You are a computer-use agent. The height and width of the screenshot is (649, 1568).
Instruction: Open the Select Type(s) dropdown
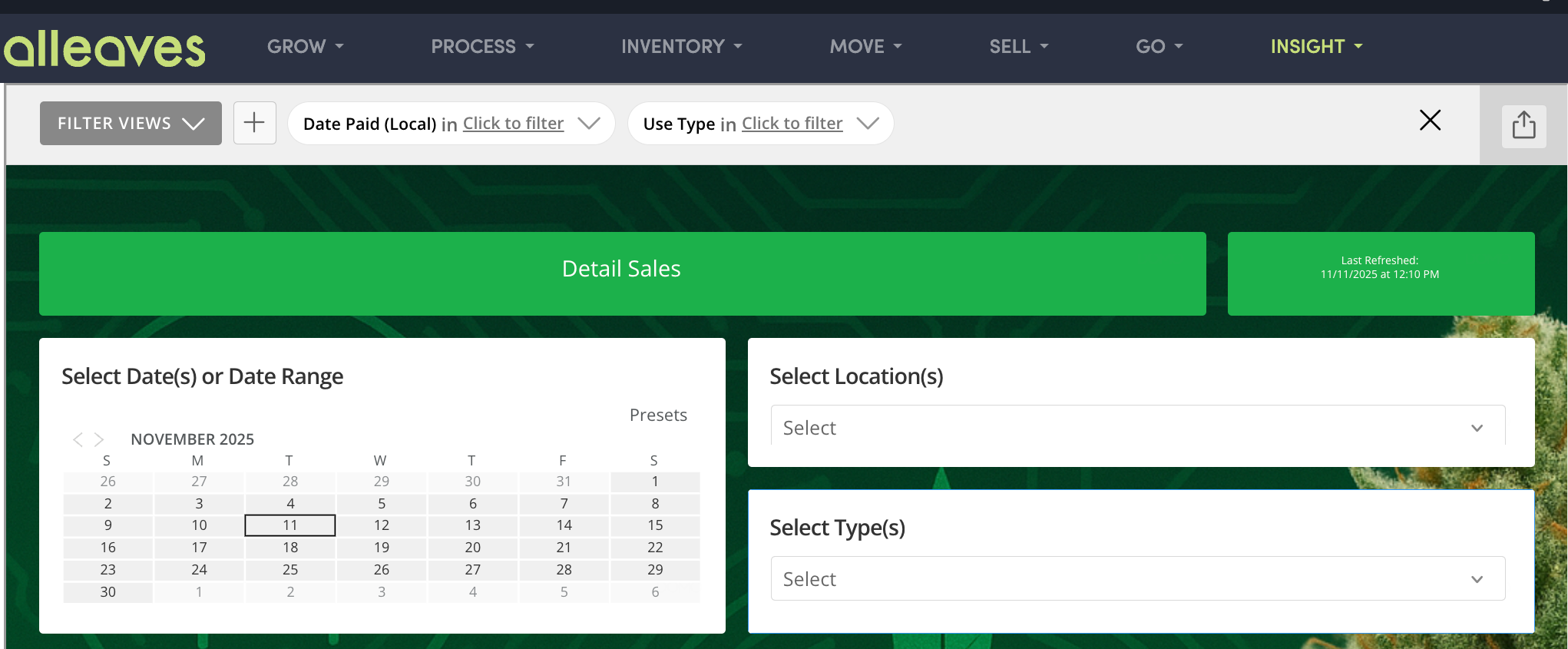pos(1137,578)
